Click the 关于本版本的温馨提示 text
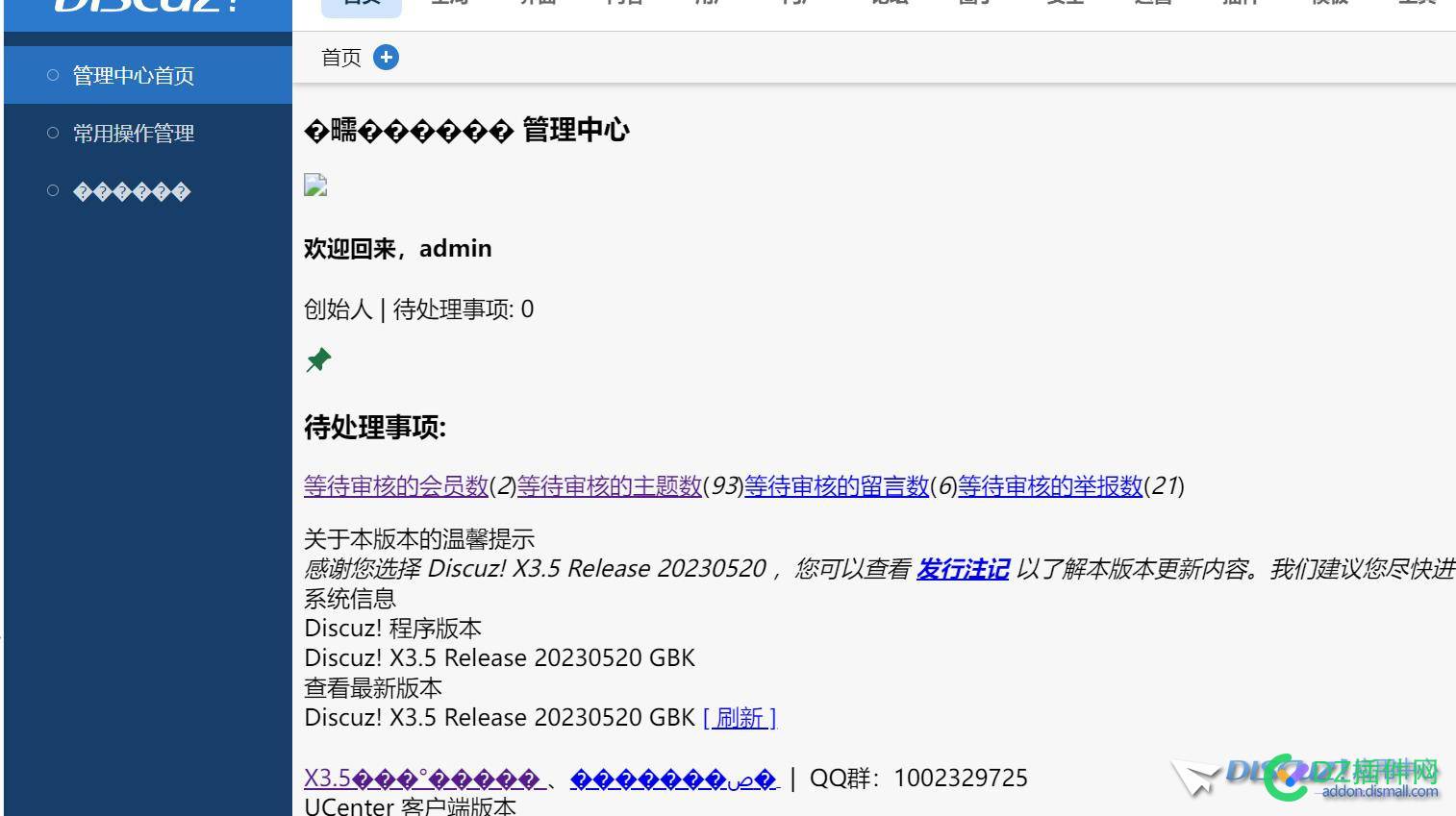Screen dimensions: 1456x816 pyautogui.click(x=419, y=539)
